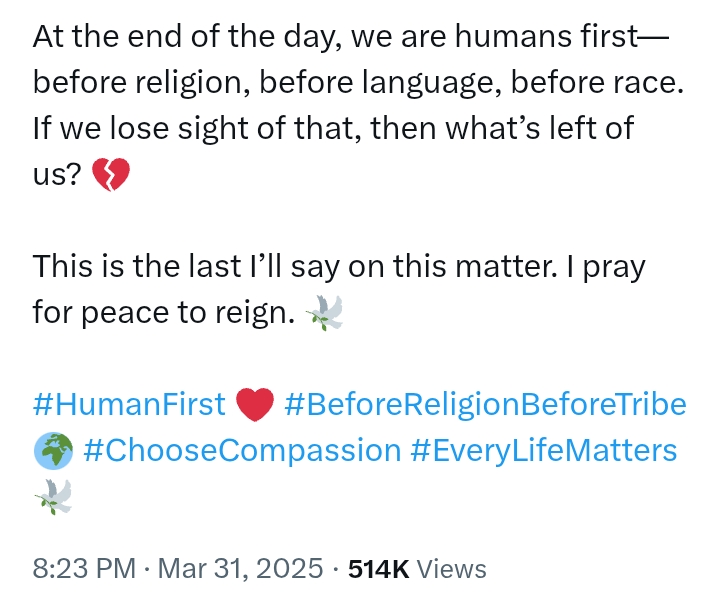This screenshot has width=720, height=604.
Task: Click the 'Views' label text
Action: 451,569
